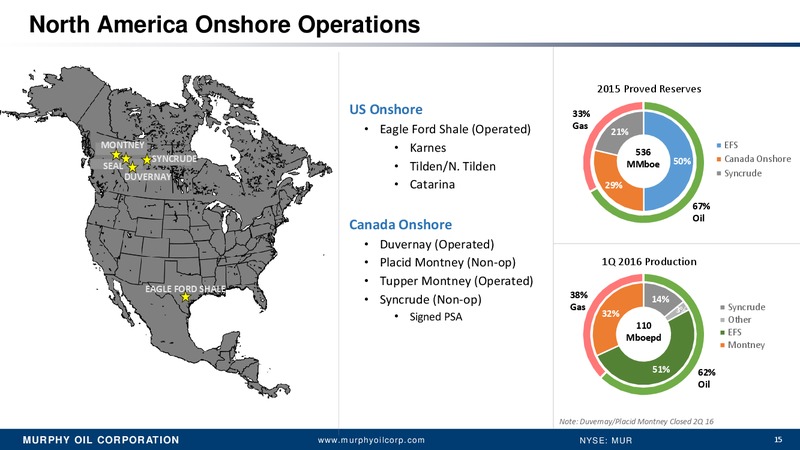Click the orange 32% Montney production segment

tap(611, 314)
